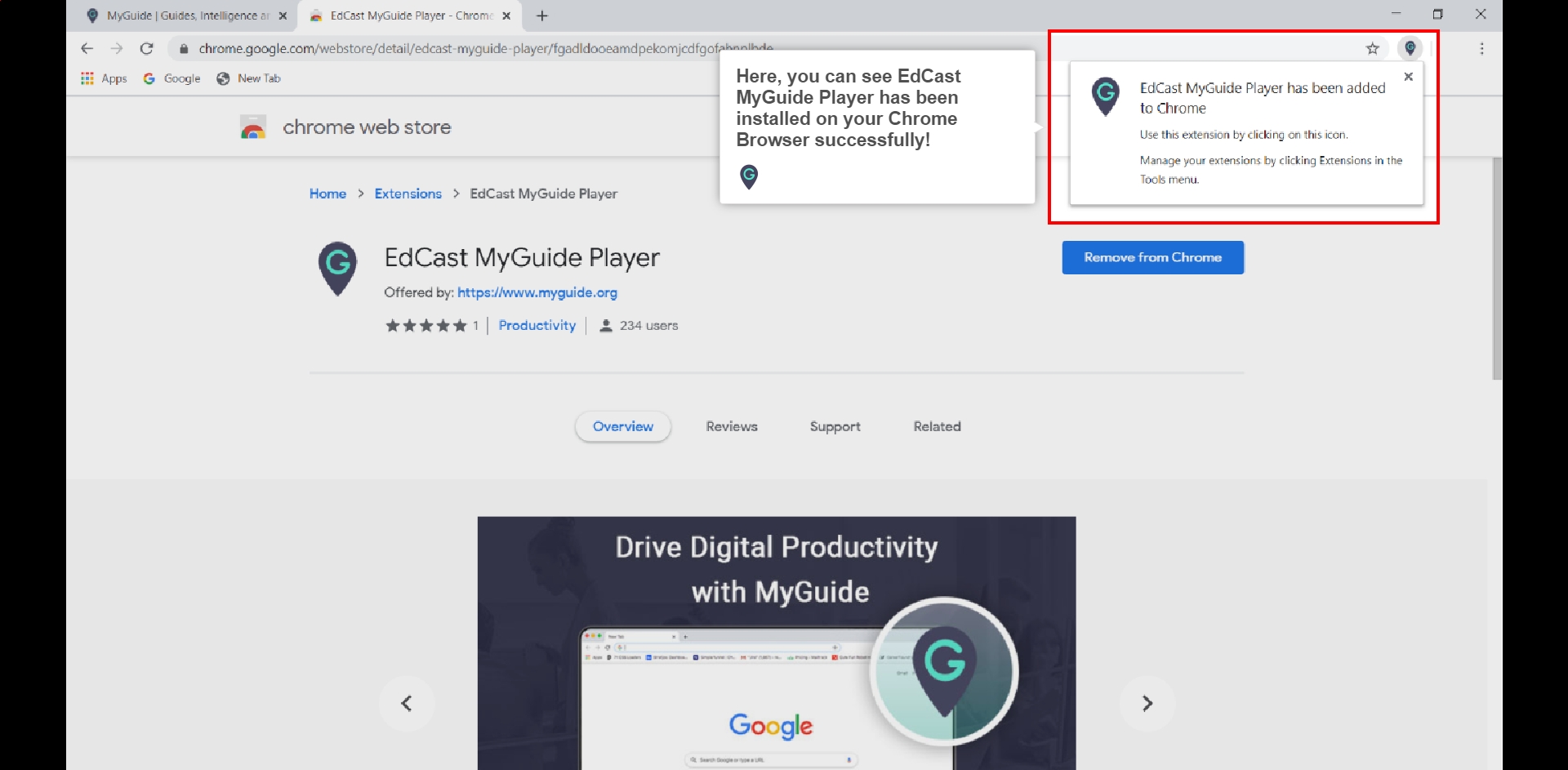Screen dimensions: 1568x770
Task: Go to Extensions breadcrumb link
Action: (408, 194)
